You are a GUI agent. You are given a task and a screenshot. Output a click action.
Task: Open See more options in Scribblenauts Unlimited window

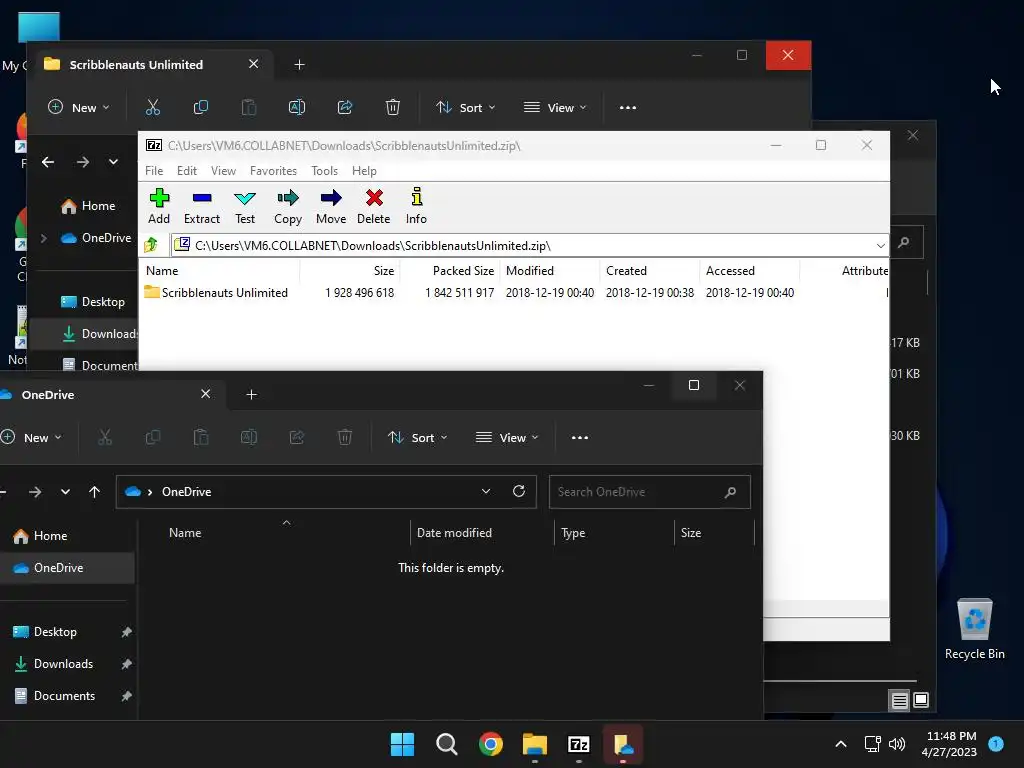tap(628, 107)
